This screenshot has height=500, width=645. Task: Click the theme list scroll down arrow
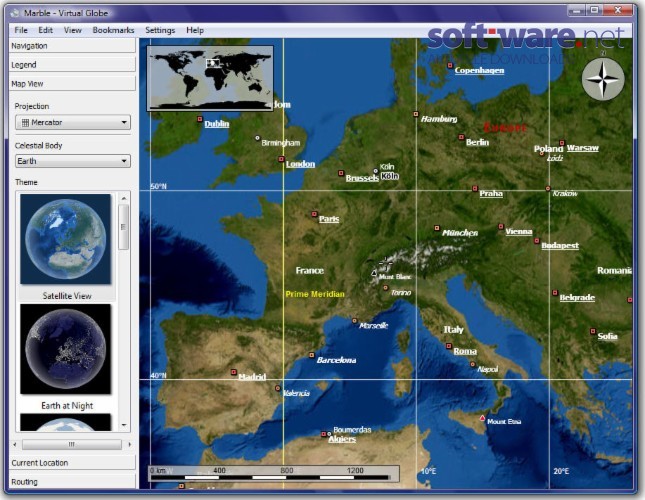[x=124, y=425]
